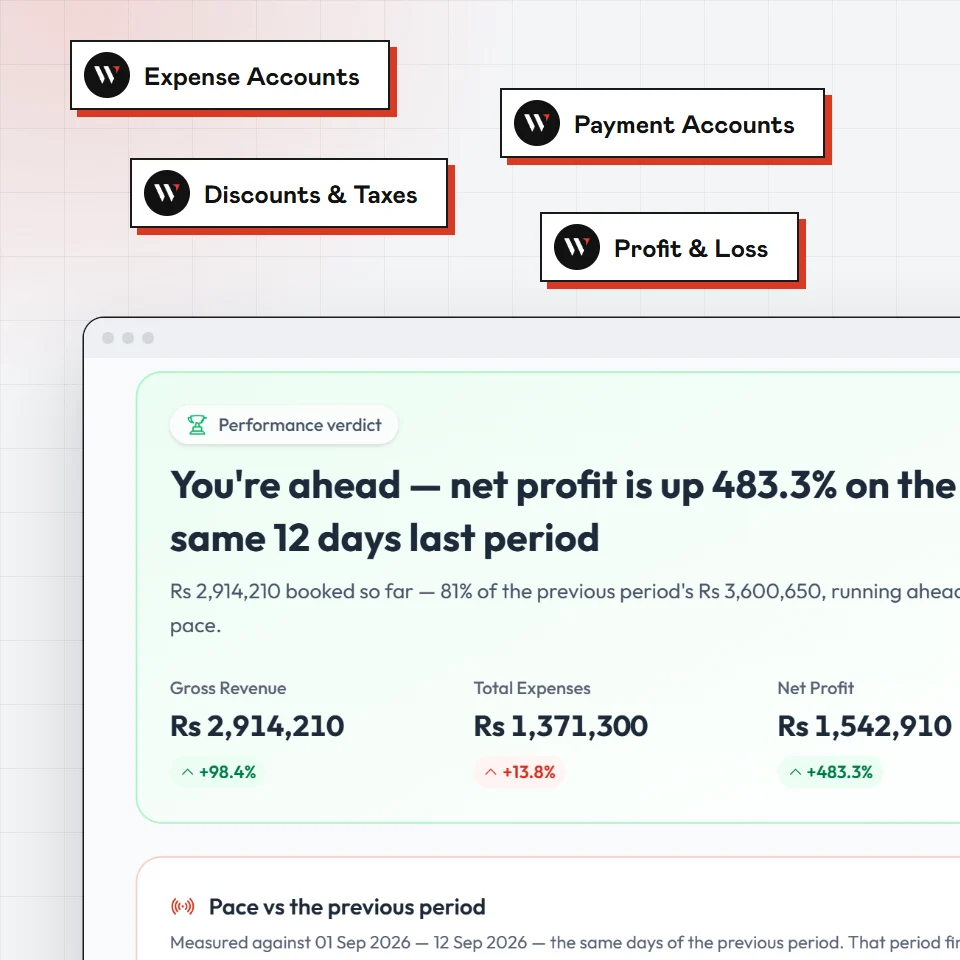Click the Gross Revenue amount Rs 2,914,210
The image size is (960, 960).
click(x=257, y=726)
